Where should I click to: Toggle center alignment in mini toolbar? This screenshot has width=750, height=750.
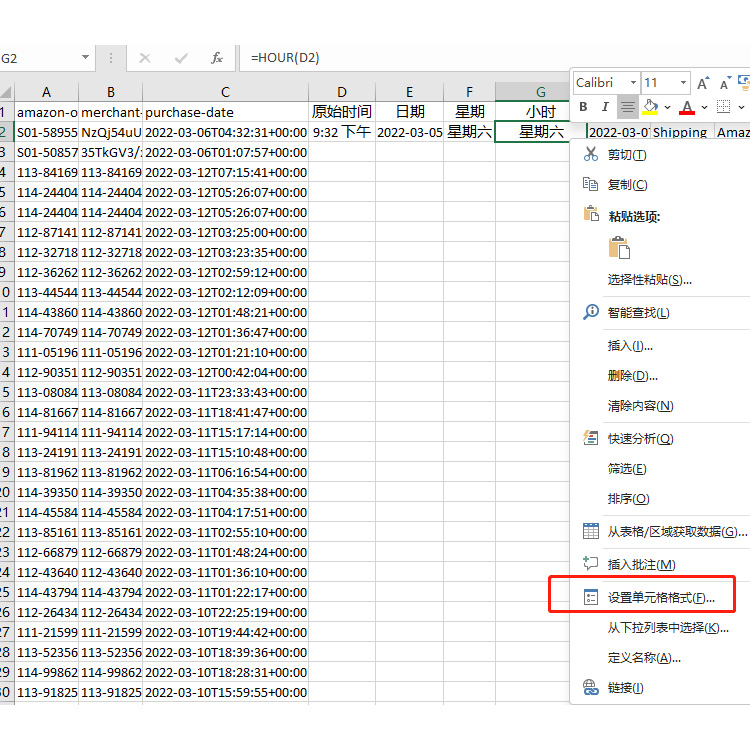[627, 107]
